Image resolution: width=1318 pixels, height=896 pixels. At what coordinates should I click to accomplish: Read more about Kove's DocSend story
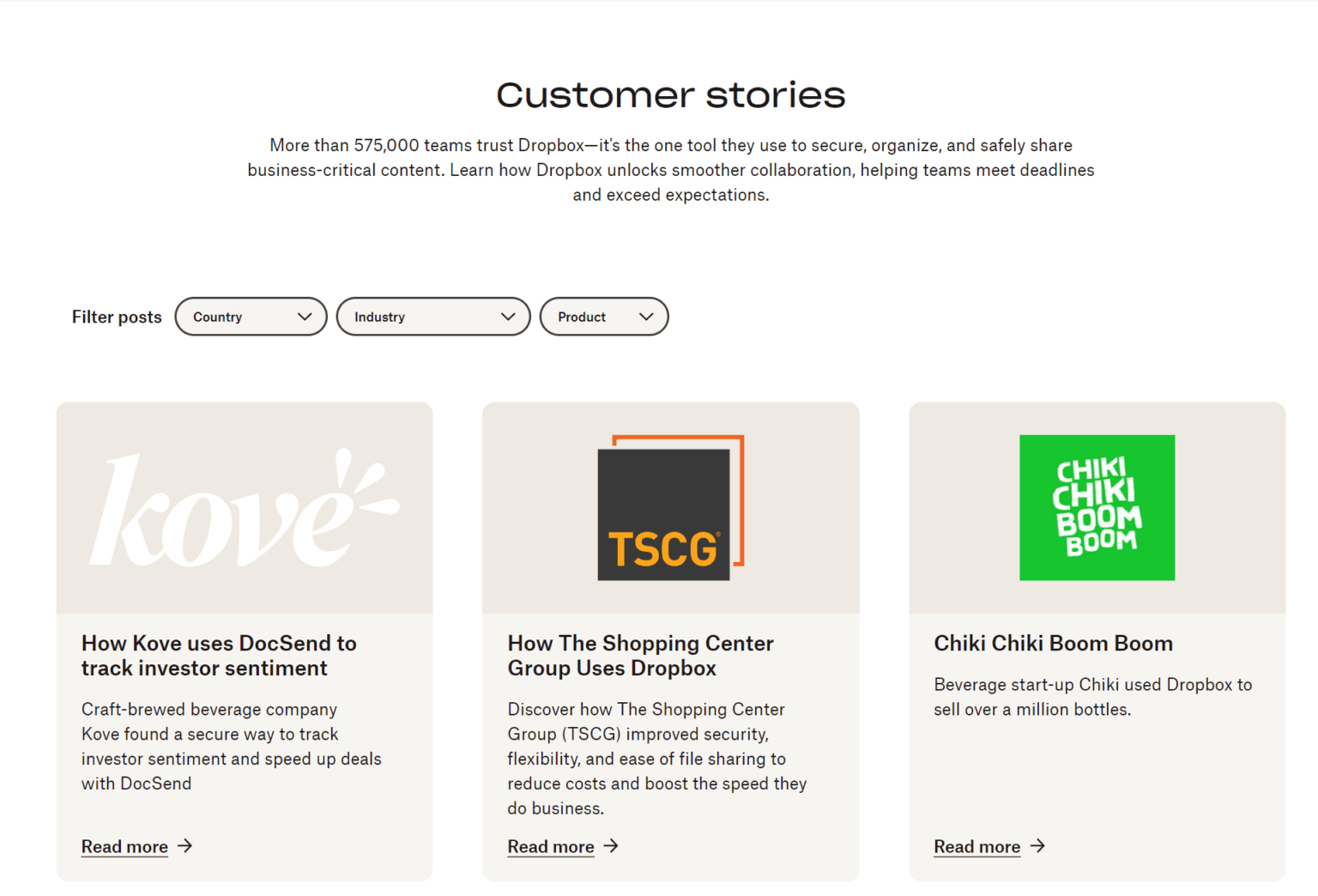(x=124, y=846)
